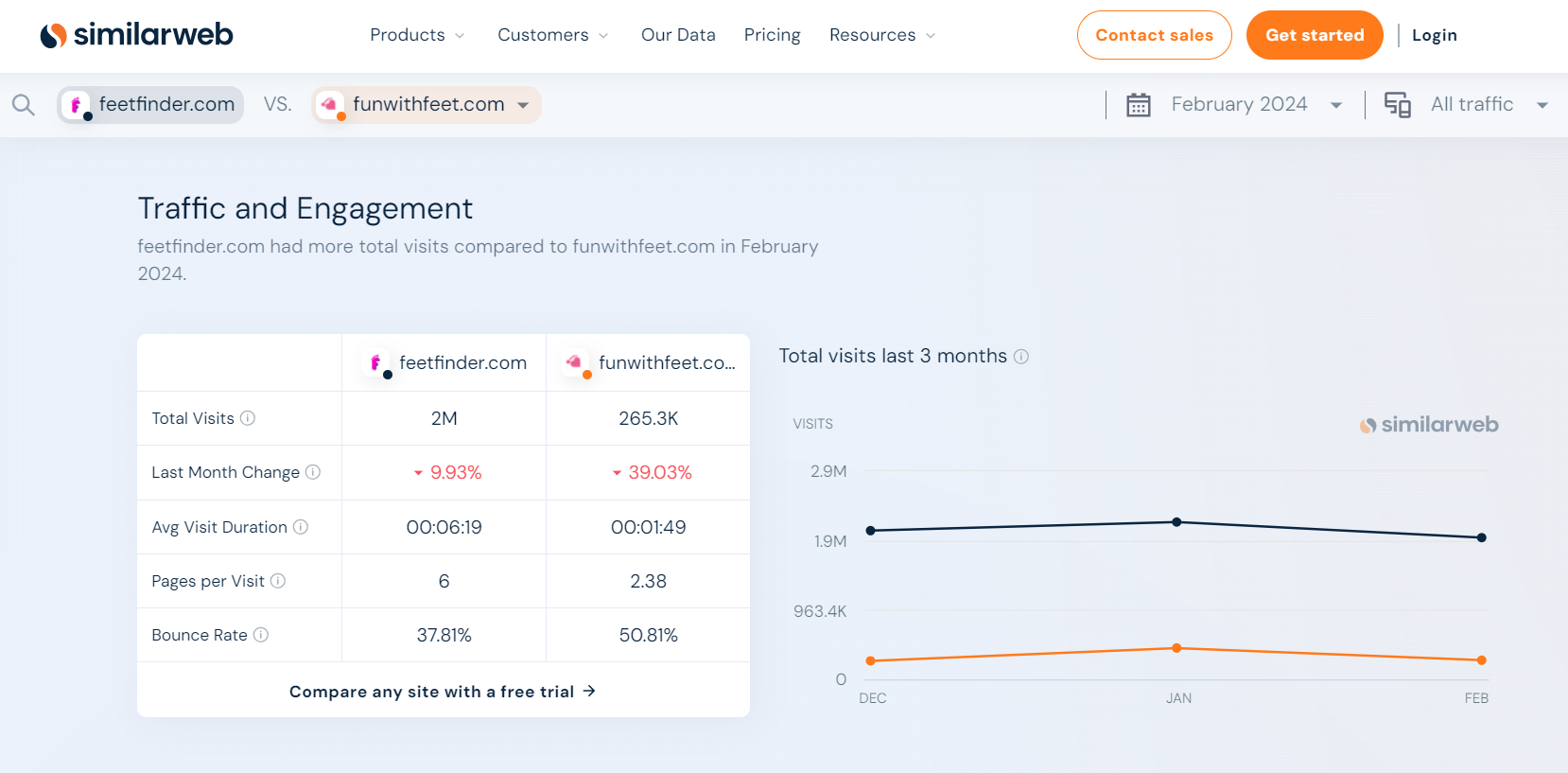Click the 00:01:49 visit duration

pos(649,527)
